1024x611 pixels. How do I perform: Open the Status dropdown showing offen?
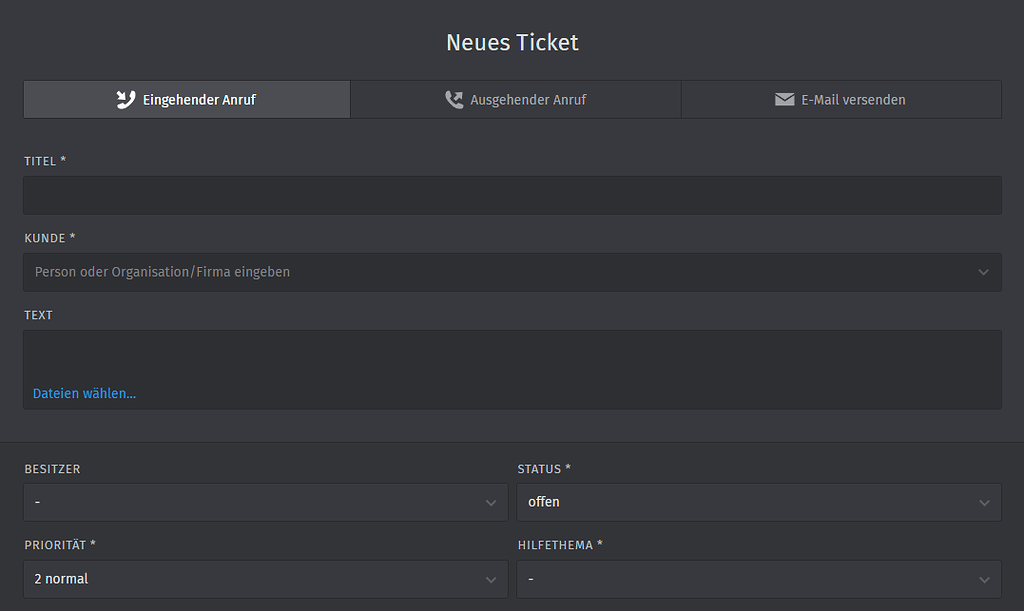point(758,502)
